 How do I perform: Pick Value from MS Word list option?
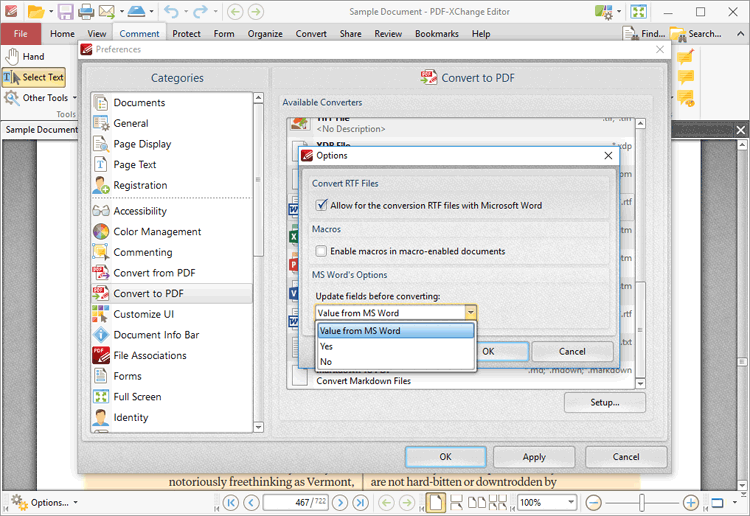pyautogui.click(x=396, y=330)
